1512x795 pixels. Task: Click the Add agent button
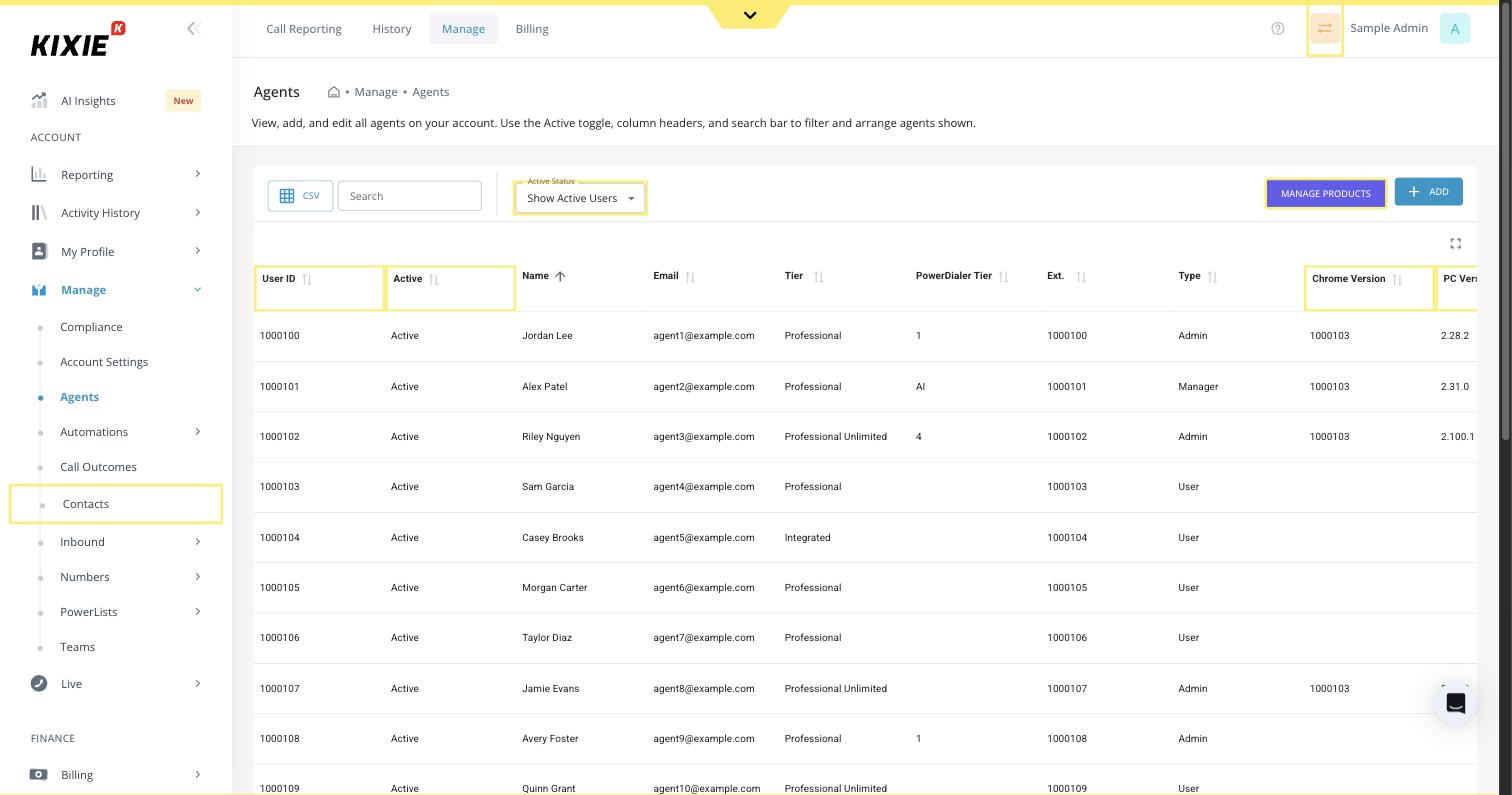1429,192
